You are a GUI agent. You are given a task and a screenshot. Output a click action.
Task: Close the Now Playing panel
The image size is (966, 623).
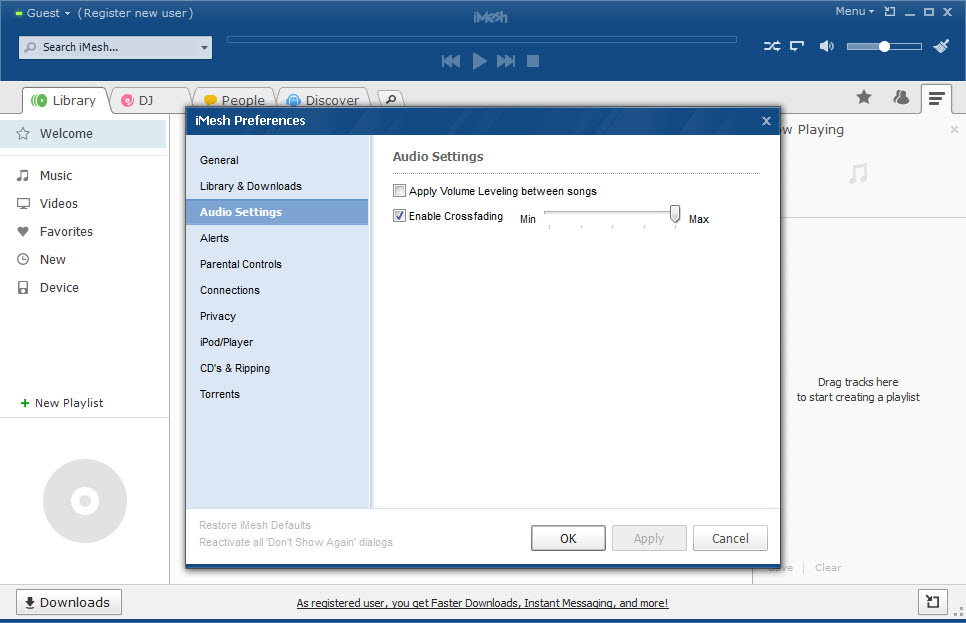(x=954, y=129)
